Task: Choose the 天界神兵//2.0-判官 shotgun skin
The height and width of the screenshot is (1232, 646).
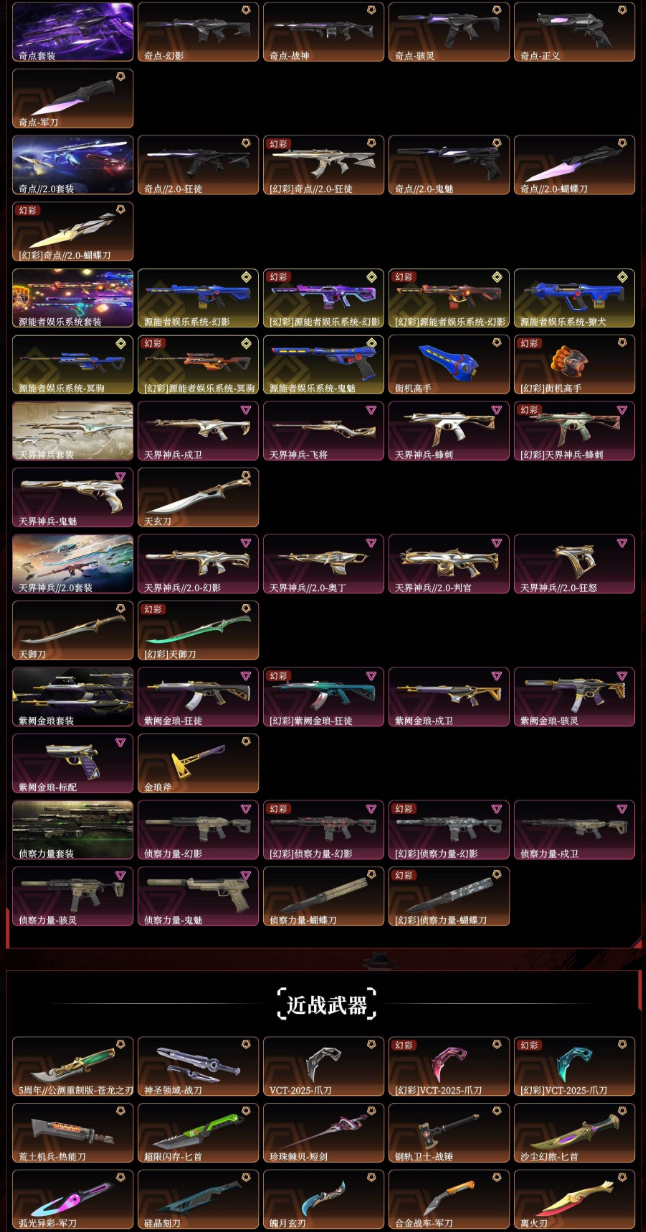Action: click(x=449, y=564)
